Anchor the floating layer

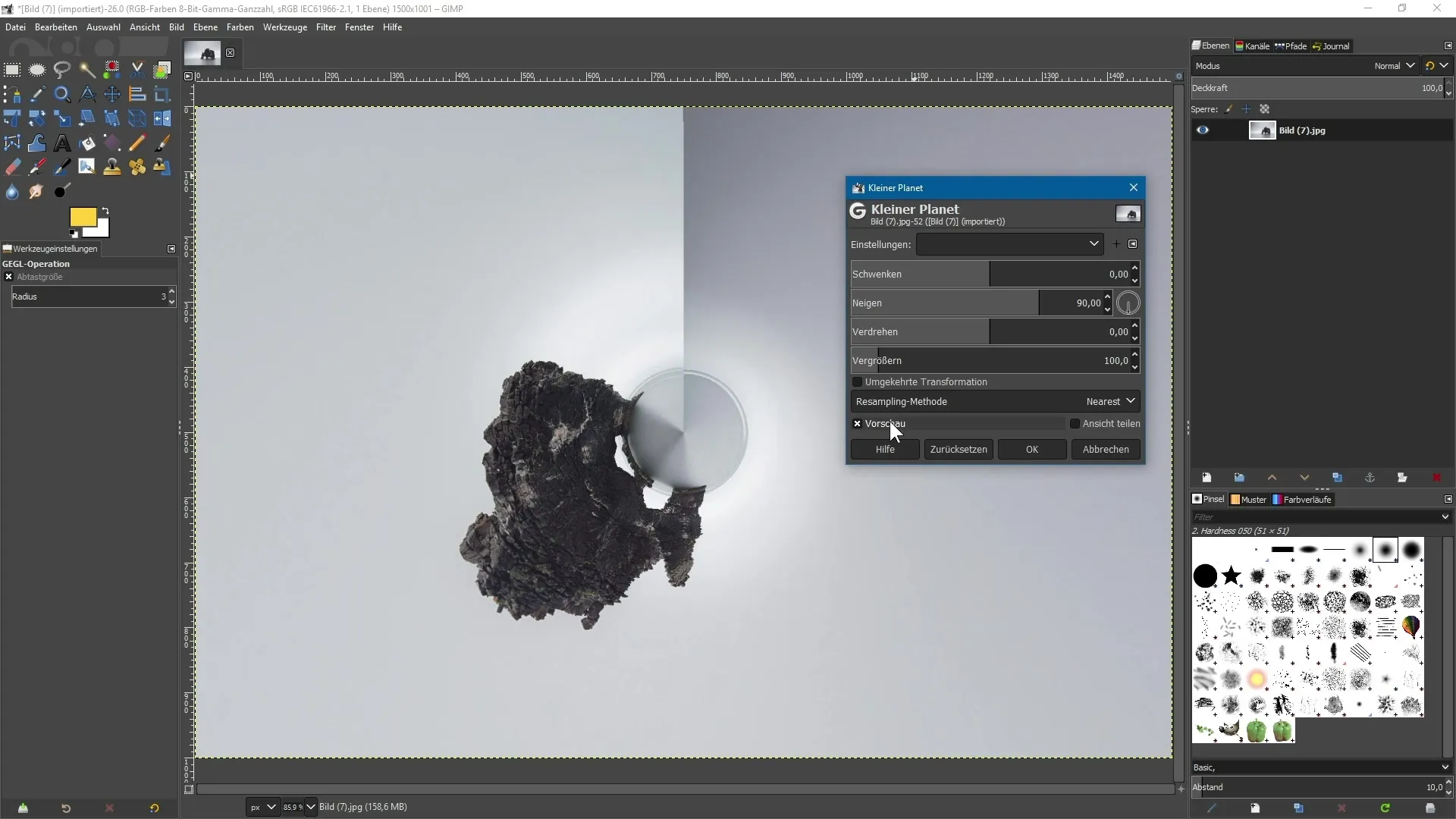(x=1370, y=478)
